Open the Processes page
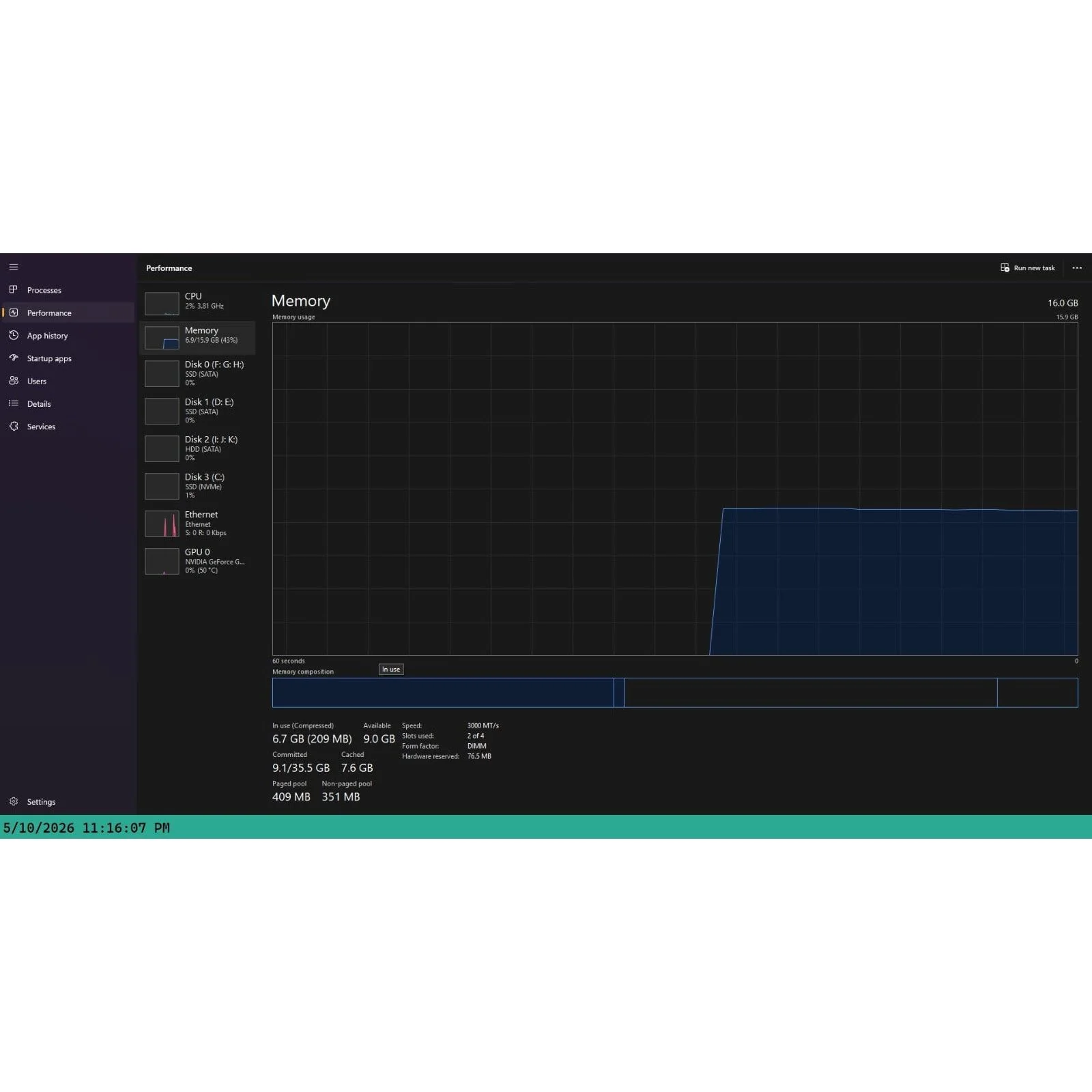 (x=68, y=290)
